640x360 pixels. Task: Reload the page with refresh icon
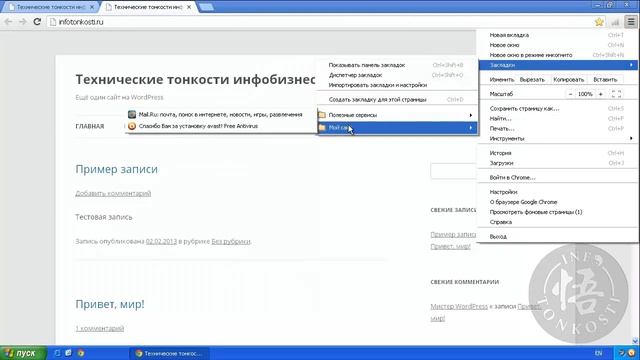[x=37, y=22]
